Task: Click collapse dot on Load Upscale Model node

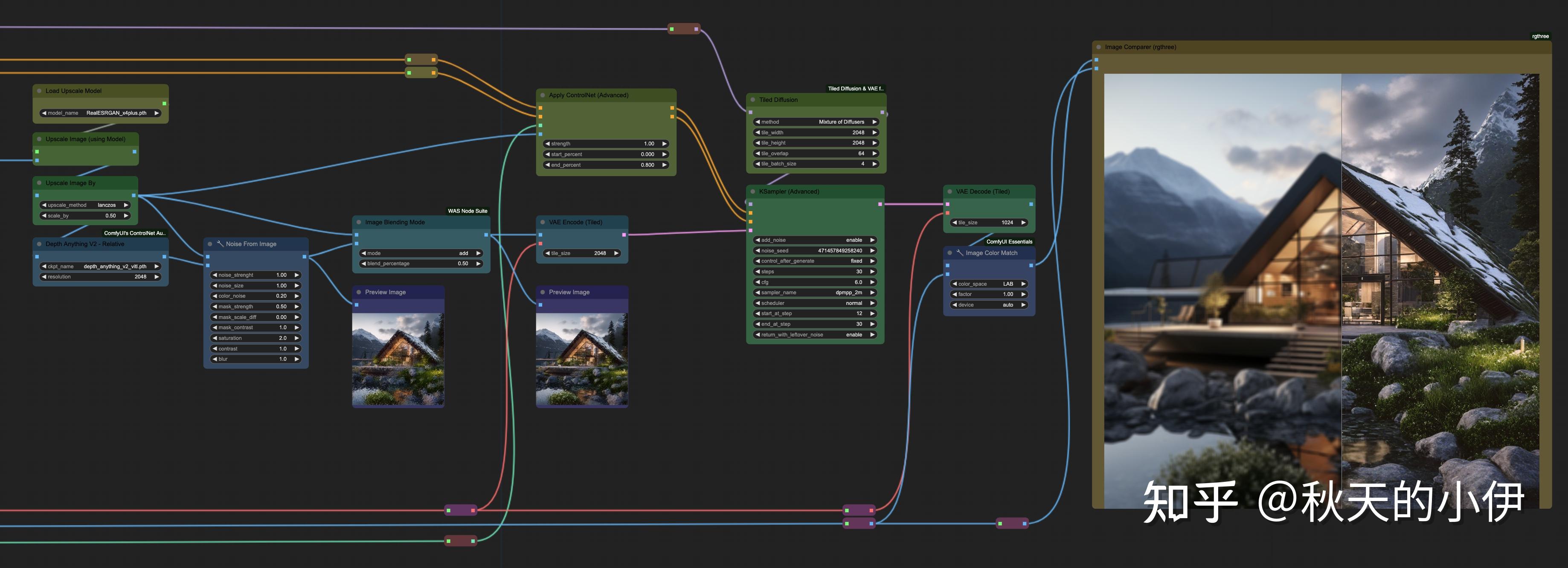Action: tap(39, 91)
